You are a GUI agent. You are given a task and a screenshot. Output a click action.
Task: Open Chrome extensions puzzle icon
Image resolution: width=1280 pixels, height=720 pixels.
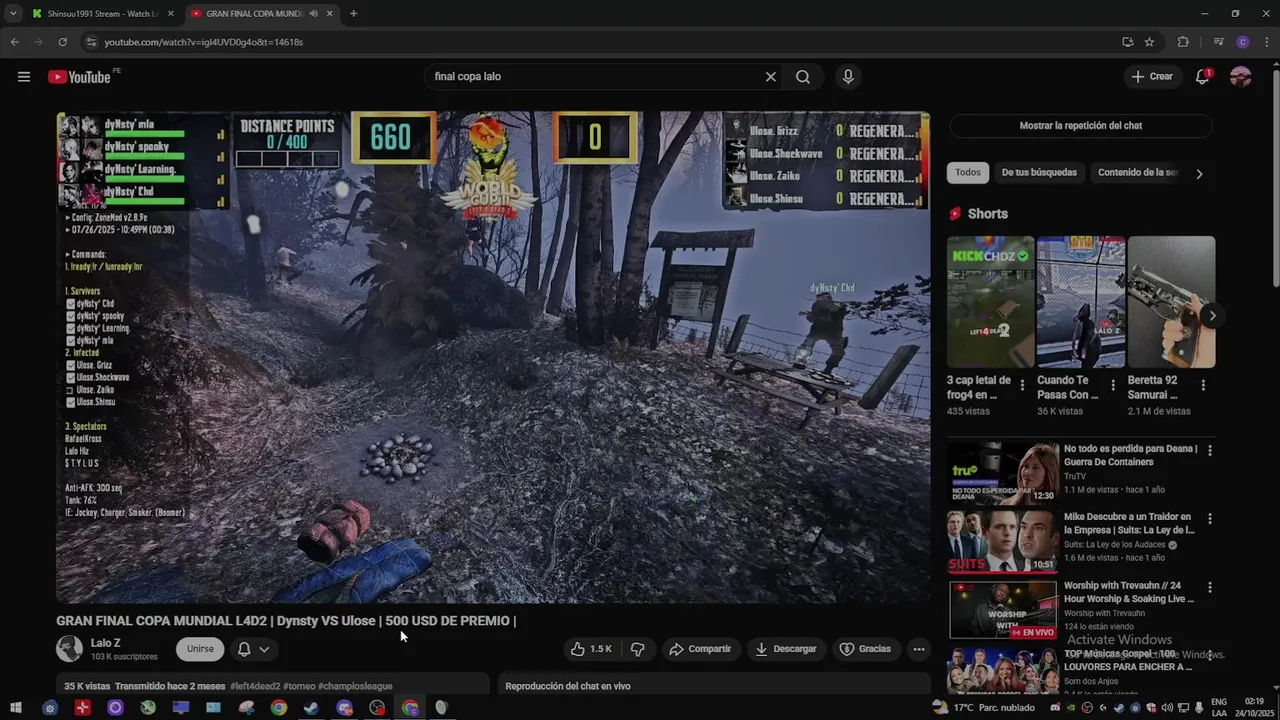coord(1183,42)
